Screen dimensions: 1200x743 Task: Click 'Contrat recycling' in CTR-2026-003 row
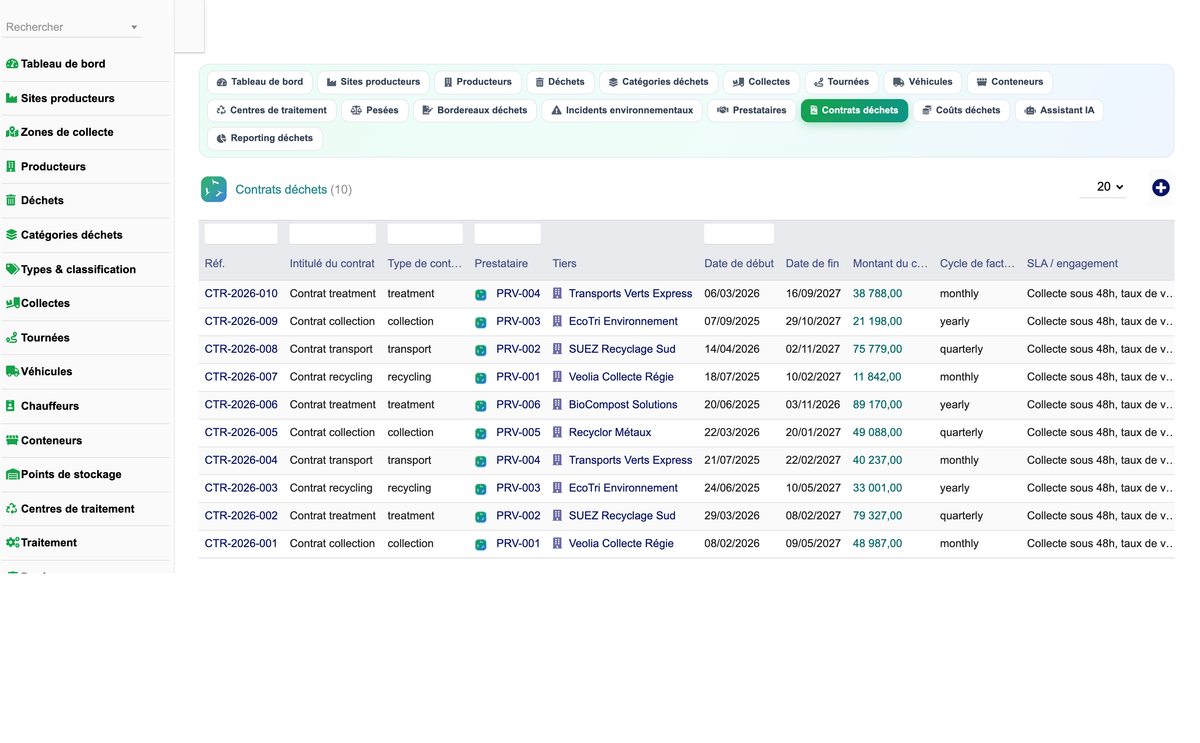coord(331,488)
